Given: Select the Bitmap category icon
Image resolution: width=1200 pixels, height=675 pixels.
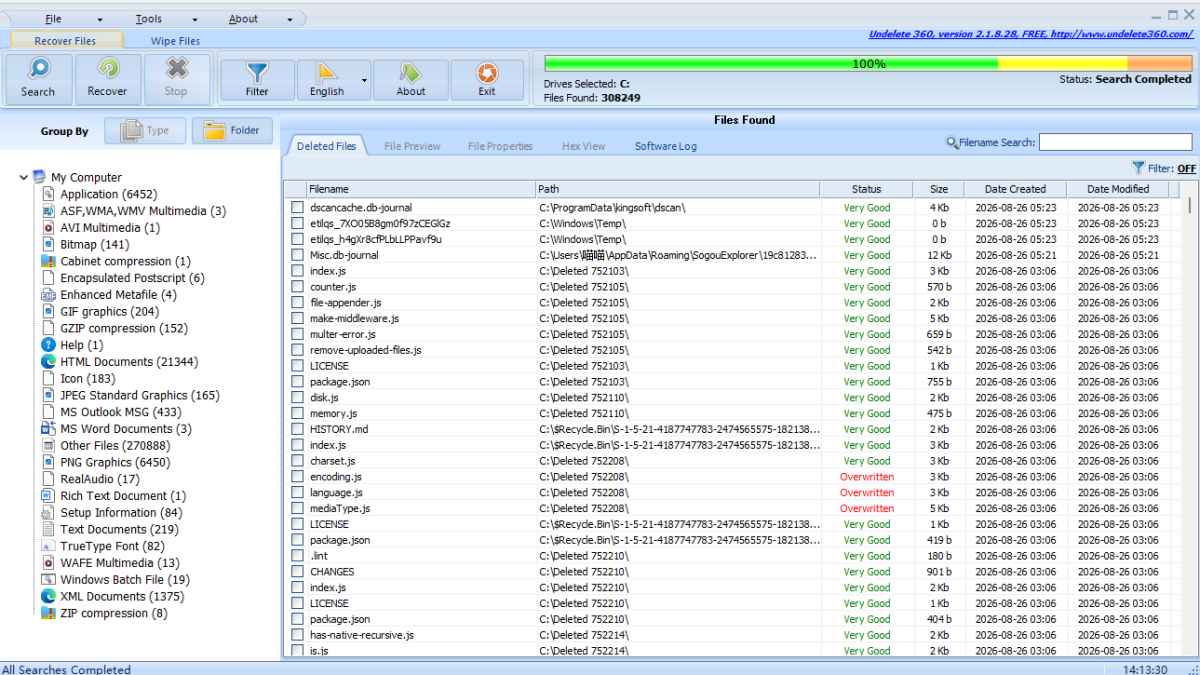Looking at the screenshot, I should point(48,244).
